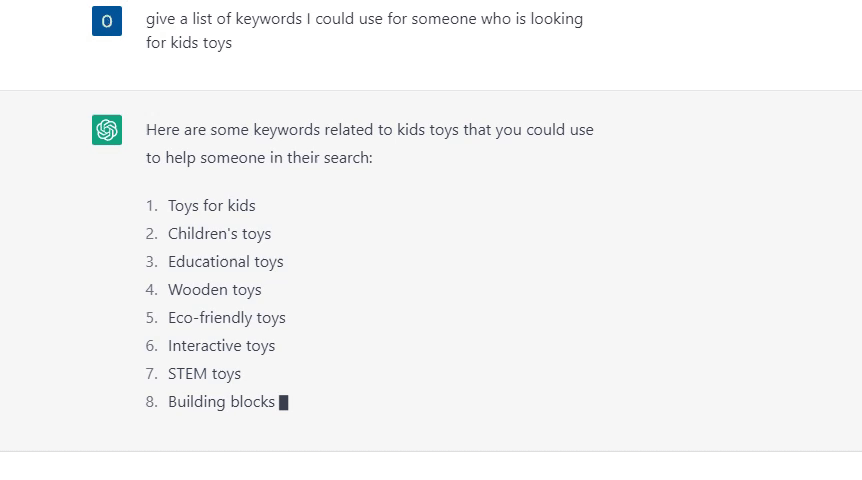Select list item 'Wooden toys'

[x=214, y=290]
